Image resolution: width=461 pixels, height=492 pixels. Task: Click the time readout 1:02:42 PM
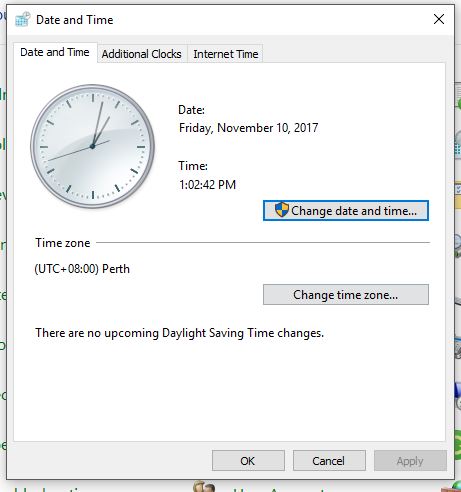tap(207, 185)
